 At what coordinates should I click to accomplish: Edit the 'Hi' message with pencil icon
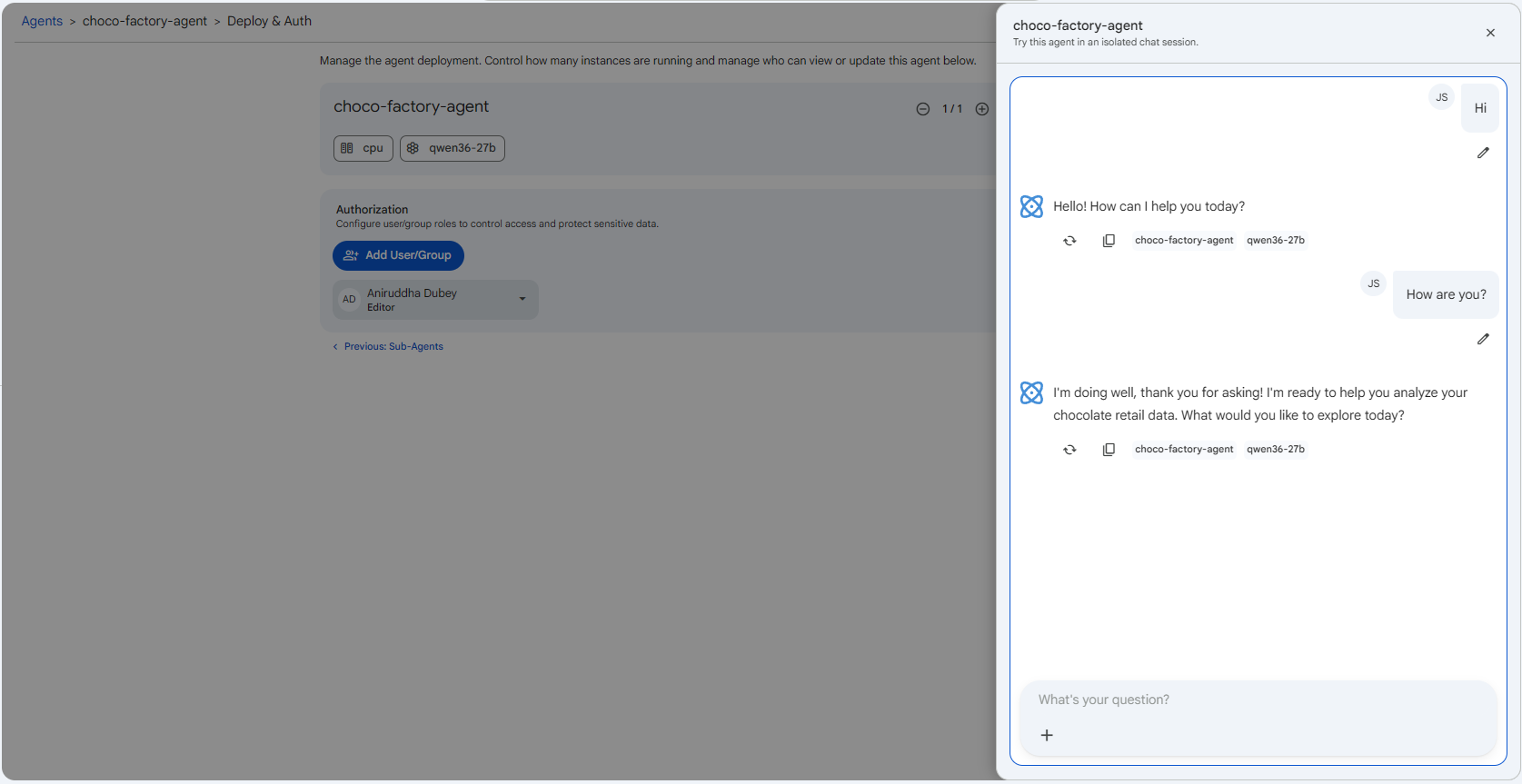pos(1483,153)
